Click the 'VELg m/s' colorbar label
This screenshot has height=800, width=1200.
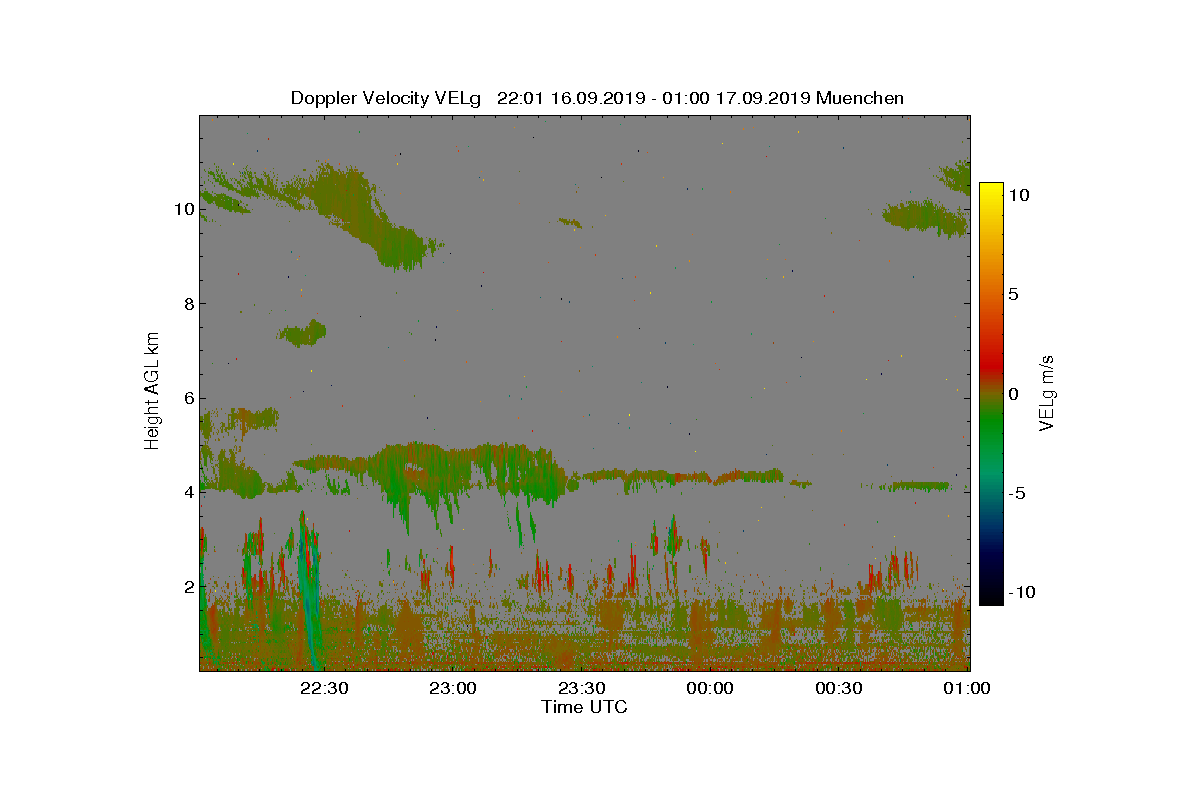click(x=1047, y=392)
